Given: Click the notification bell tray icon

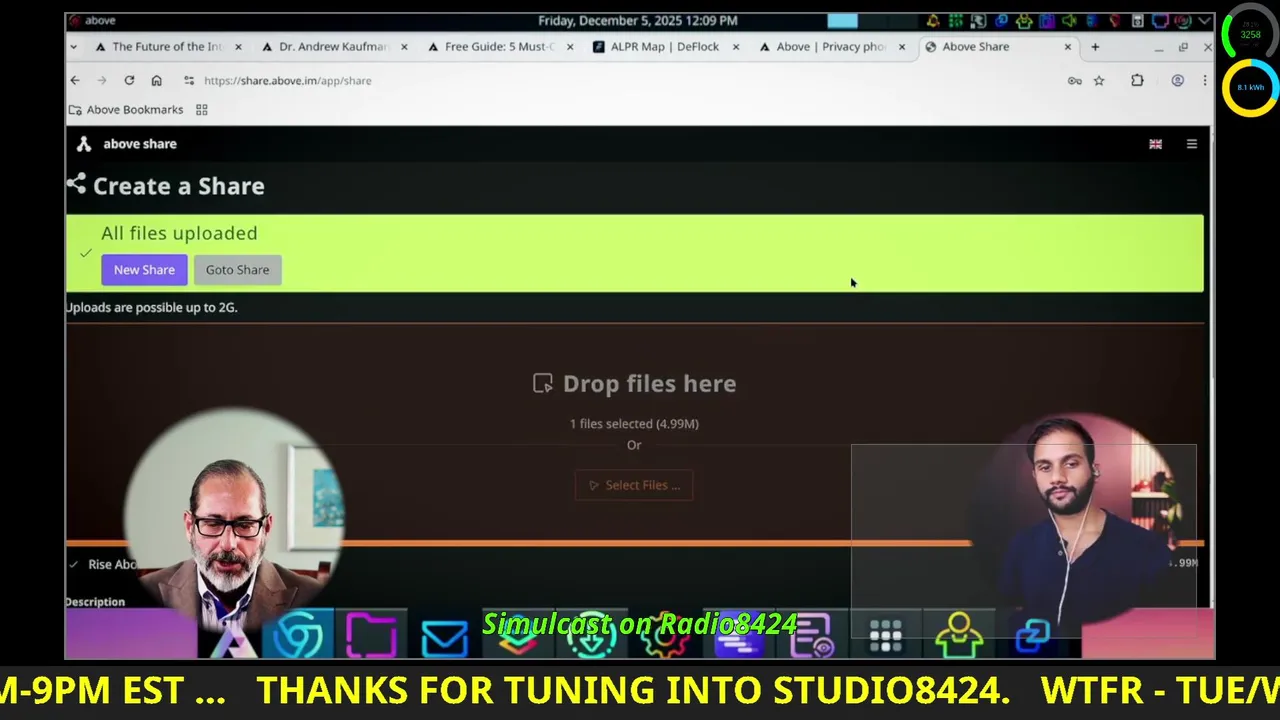Looking at the screenshot, I should pos(933,21).
